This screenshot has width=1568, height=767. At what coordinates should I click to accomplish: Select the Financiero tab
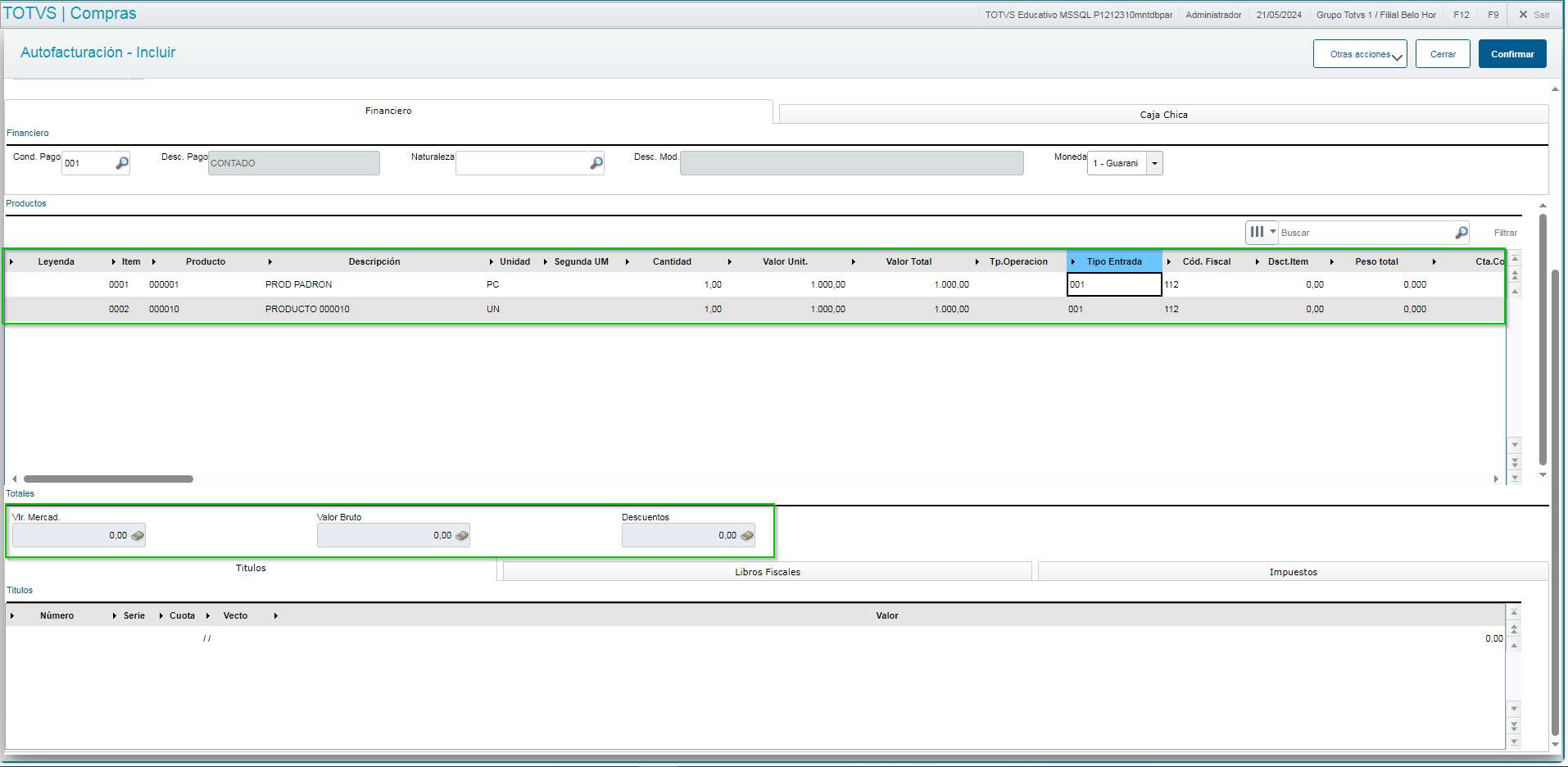(x=388, y=111)
